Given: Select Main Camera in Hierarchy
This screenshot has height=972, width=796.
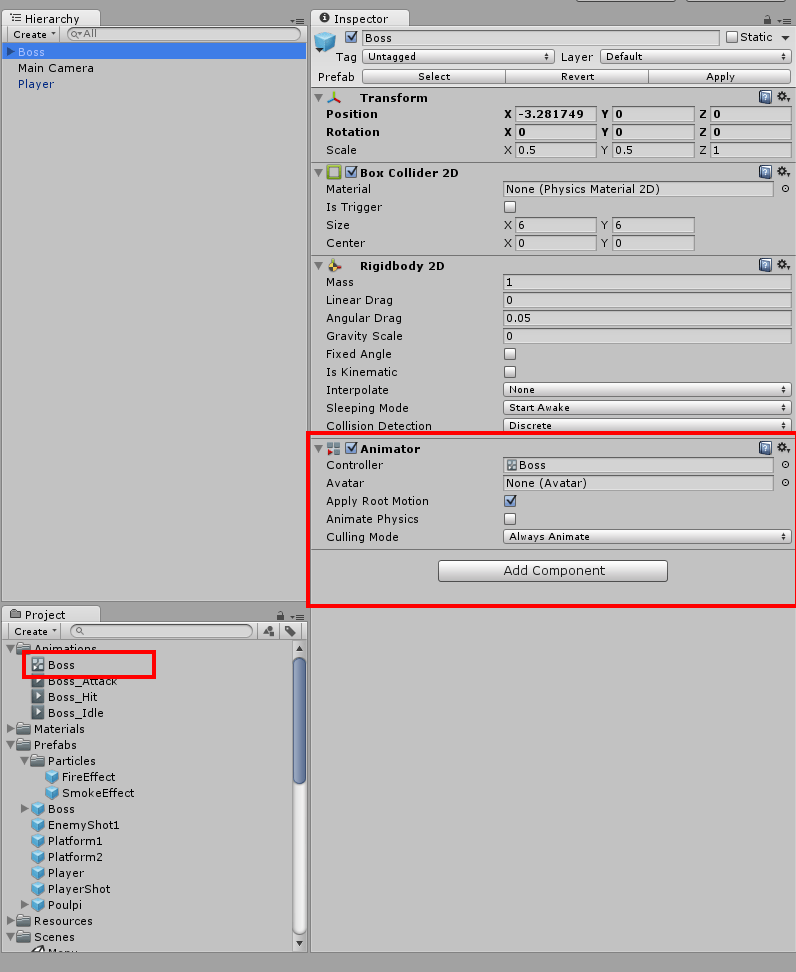Looking at the screenshot, I should point(56,68).
